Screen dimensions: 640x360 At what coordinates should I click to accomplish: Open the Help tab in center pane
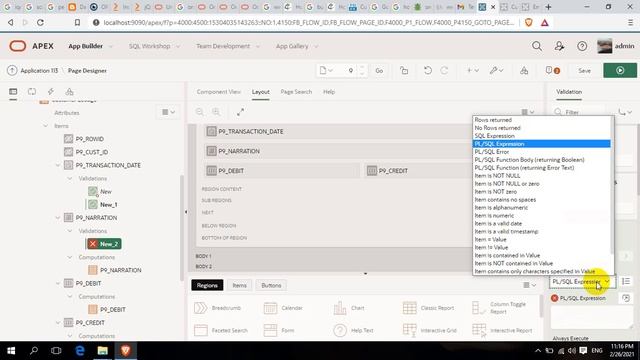coord(329,92)
